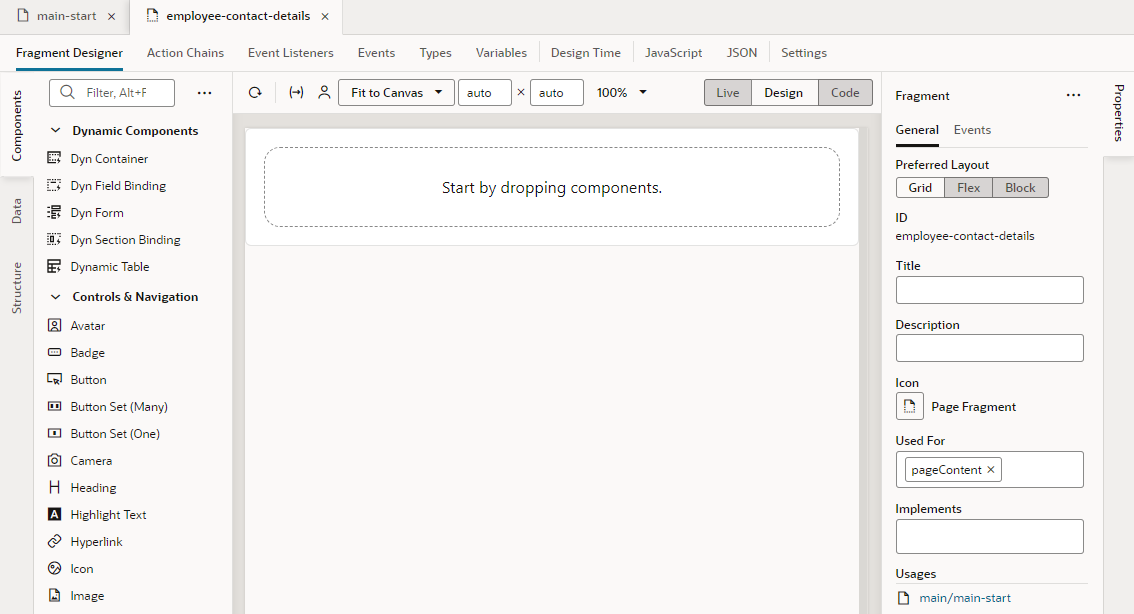Image resolution: width=1134 pixels, height=614 pixels.
Task: Open the Types tab
Action: tap(435, 53)
